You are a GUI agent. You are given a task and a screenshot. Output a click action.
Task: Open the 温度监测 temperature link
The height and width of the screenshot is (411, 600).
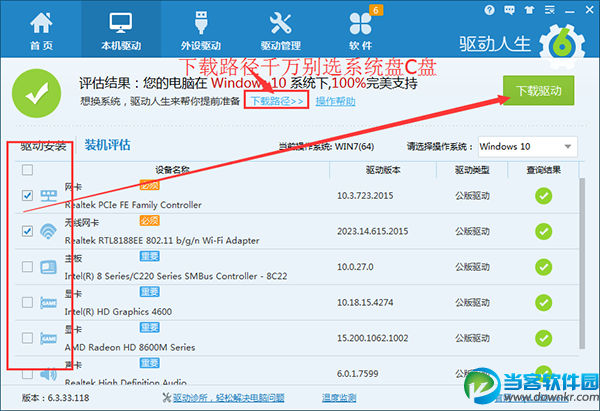tap(339, 398)
